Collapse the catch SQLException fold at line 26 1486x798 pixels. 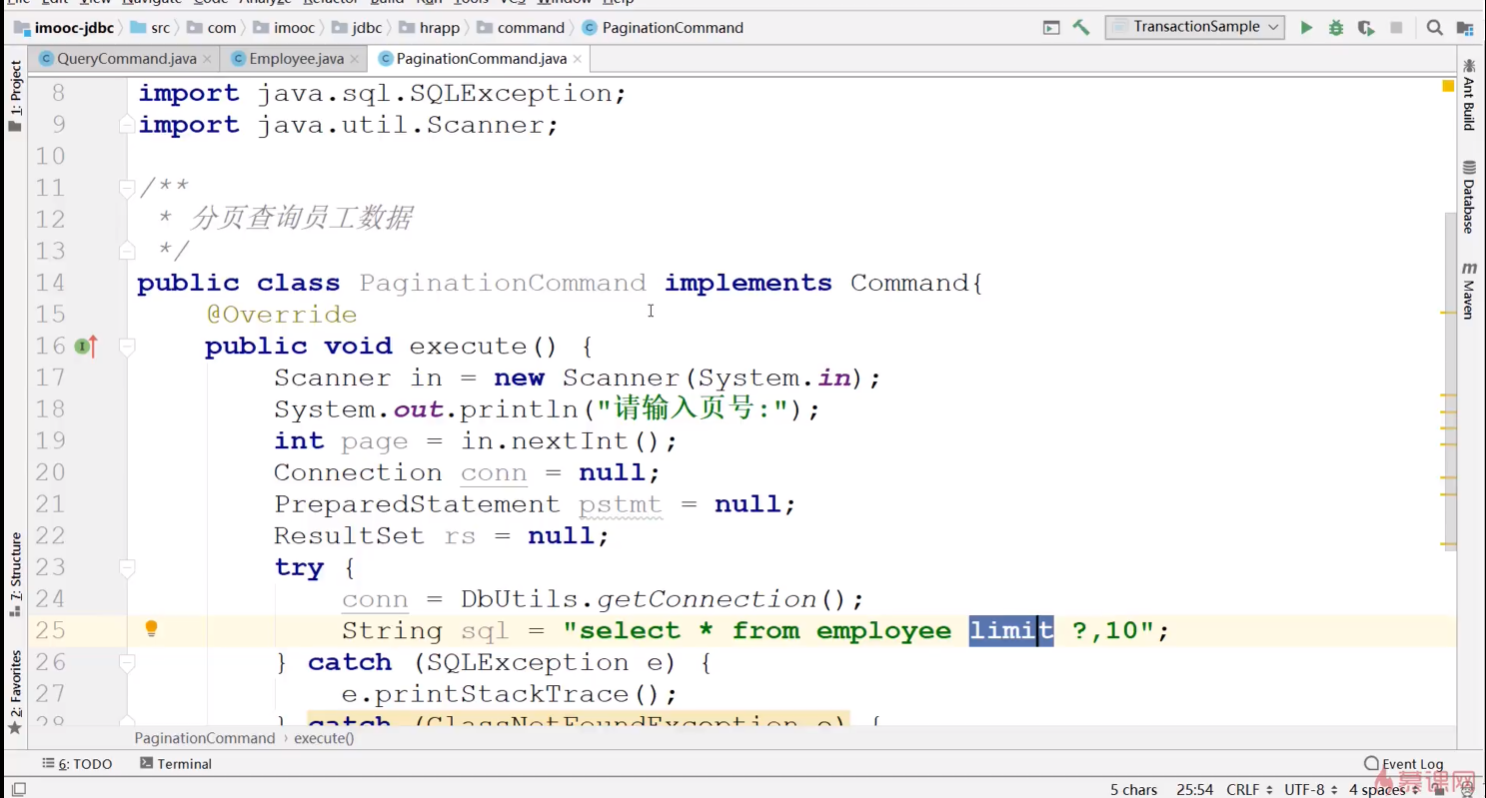pos(127,662)
